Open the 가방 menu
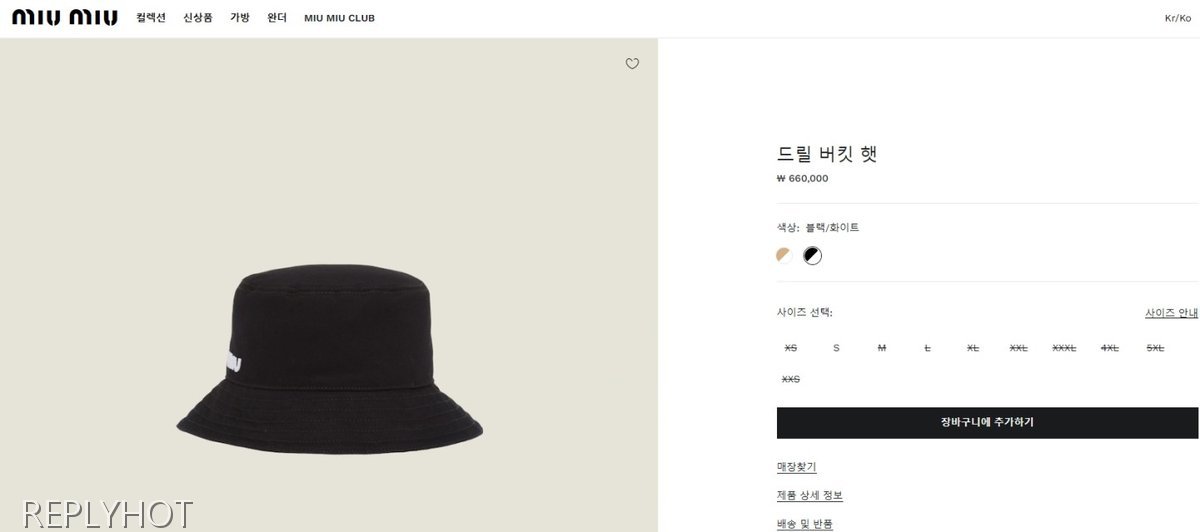Viewport: 1200px width, 532px height. click(240, 18)
